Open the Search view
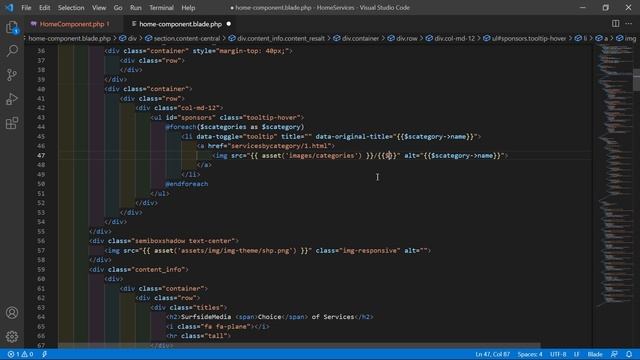This screenshot has height=360, width=640. coord(12,51)
